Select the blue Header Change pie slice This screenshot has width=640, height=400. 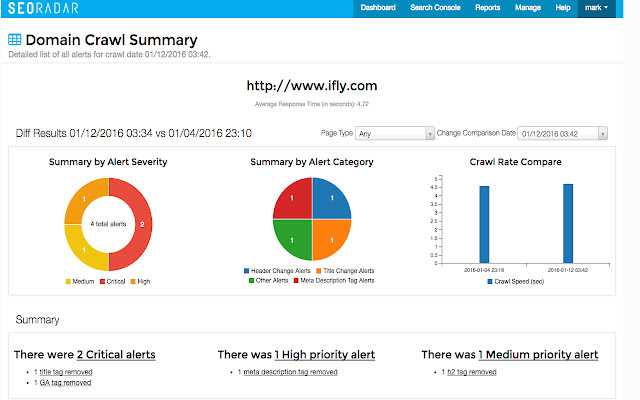tap(331, 199)
